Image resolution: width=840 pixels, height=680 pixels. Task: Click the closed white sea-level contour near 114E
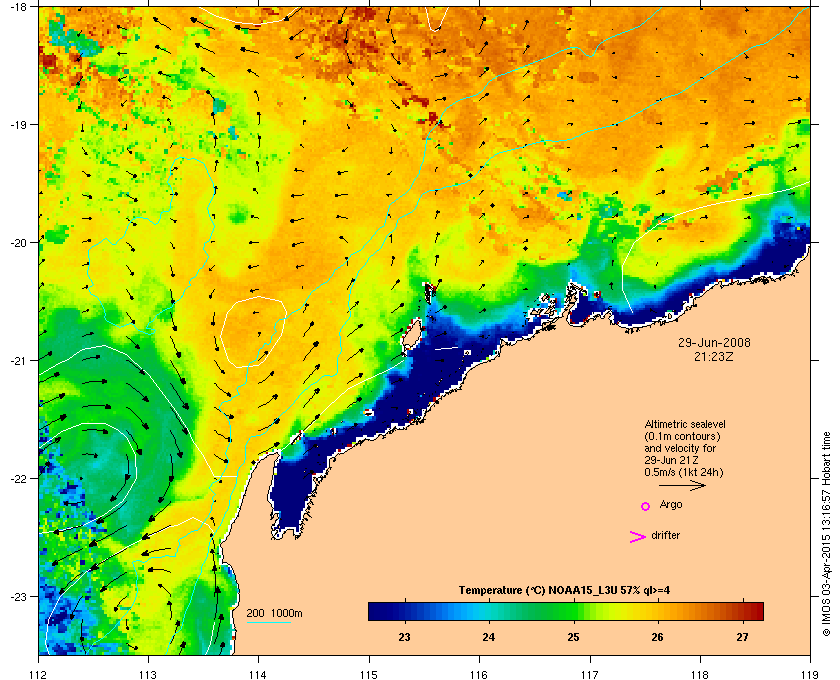click(x=253, y=332)
